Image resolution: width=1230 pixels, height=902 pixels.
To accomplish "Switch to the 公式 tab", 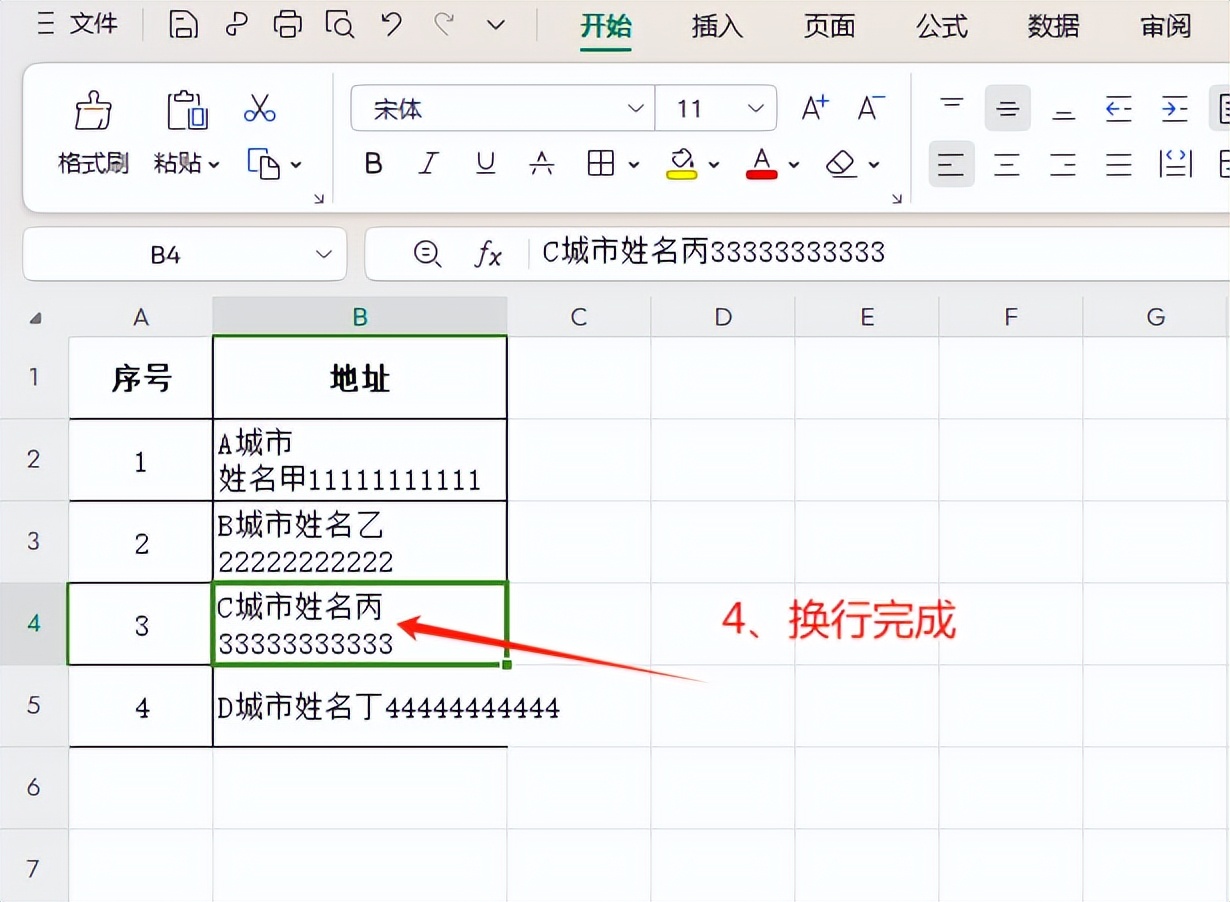I will point(942,26).
